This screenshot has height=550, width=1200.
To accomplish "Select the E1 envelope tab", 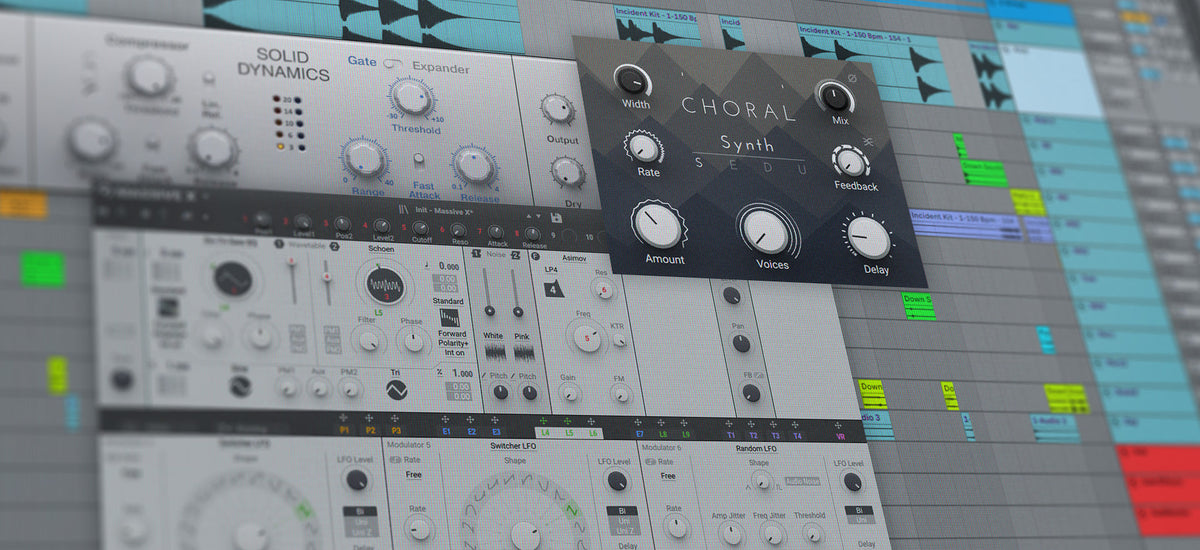I will coord(446,430).
